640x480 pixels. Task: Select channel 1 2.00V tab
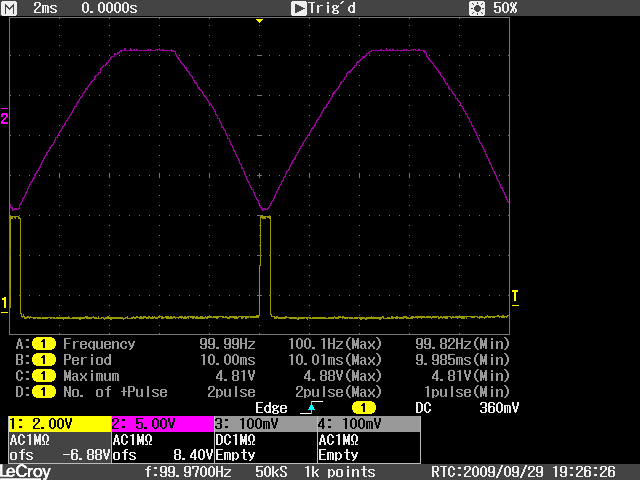[60, 424]
